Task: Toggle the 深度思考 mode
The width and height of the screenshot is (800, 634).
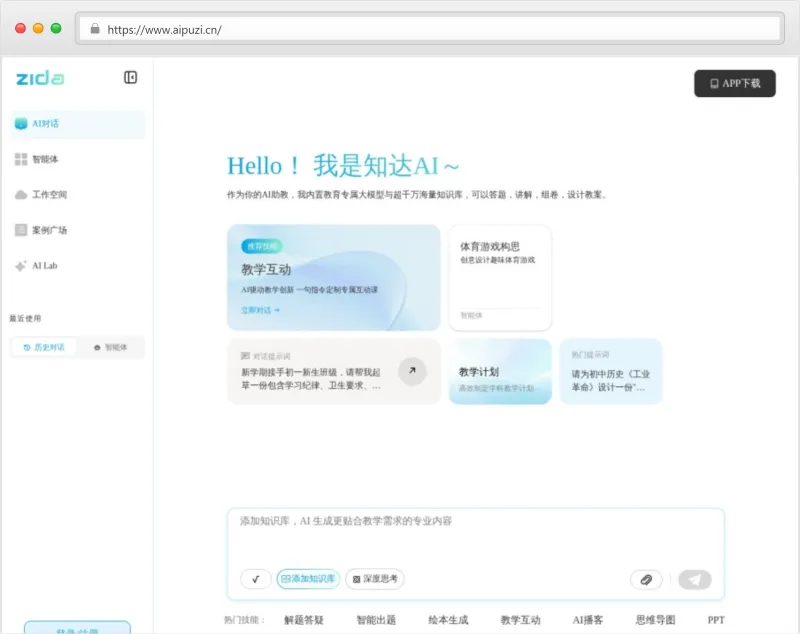Action: [375, 579]
